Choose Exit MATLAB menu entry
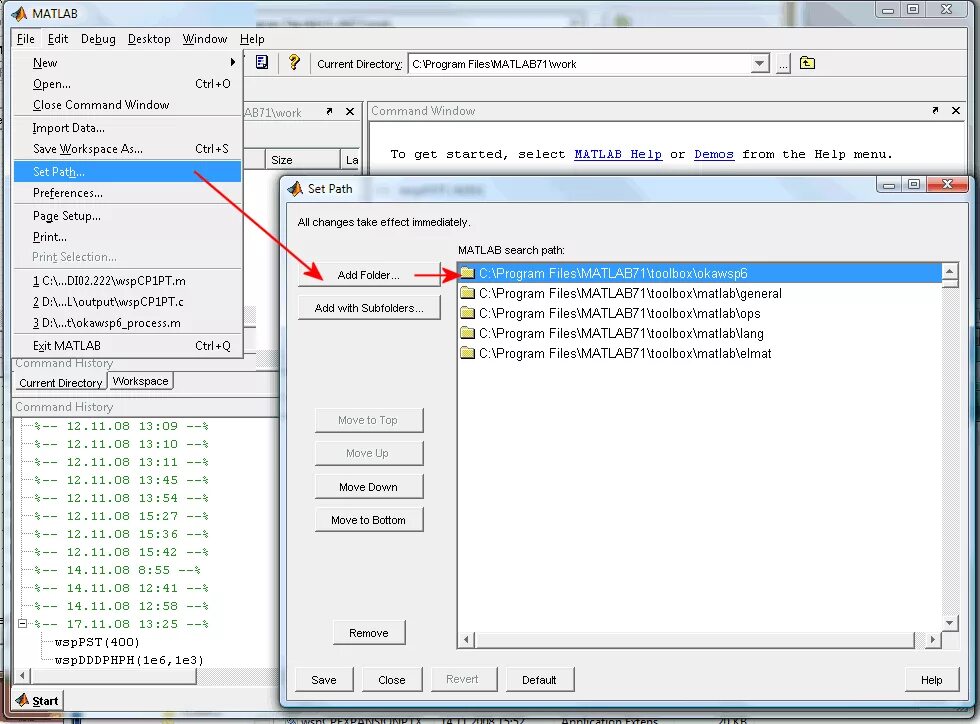This screenshot has height=724, width=980. point(128,346)
